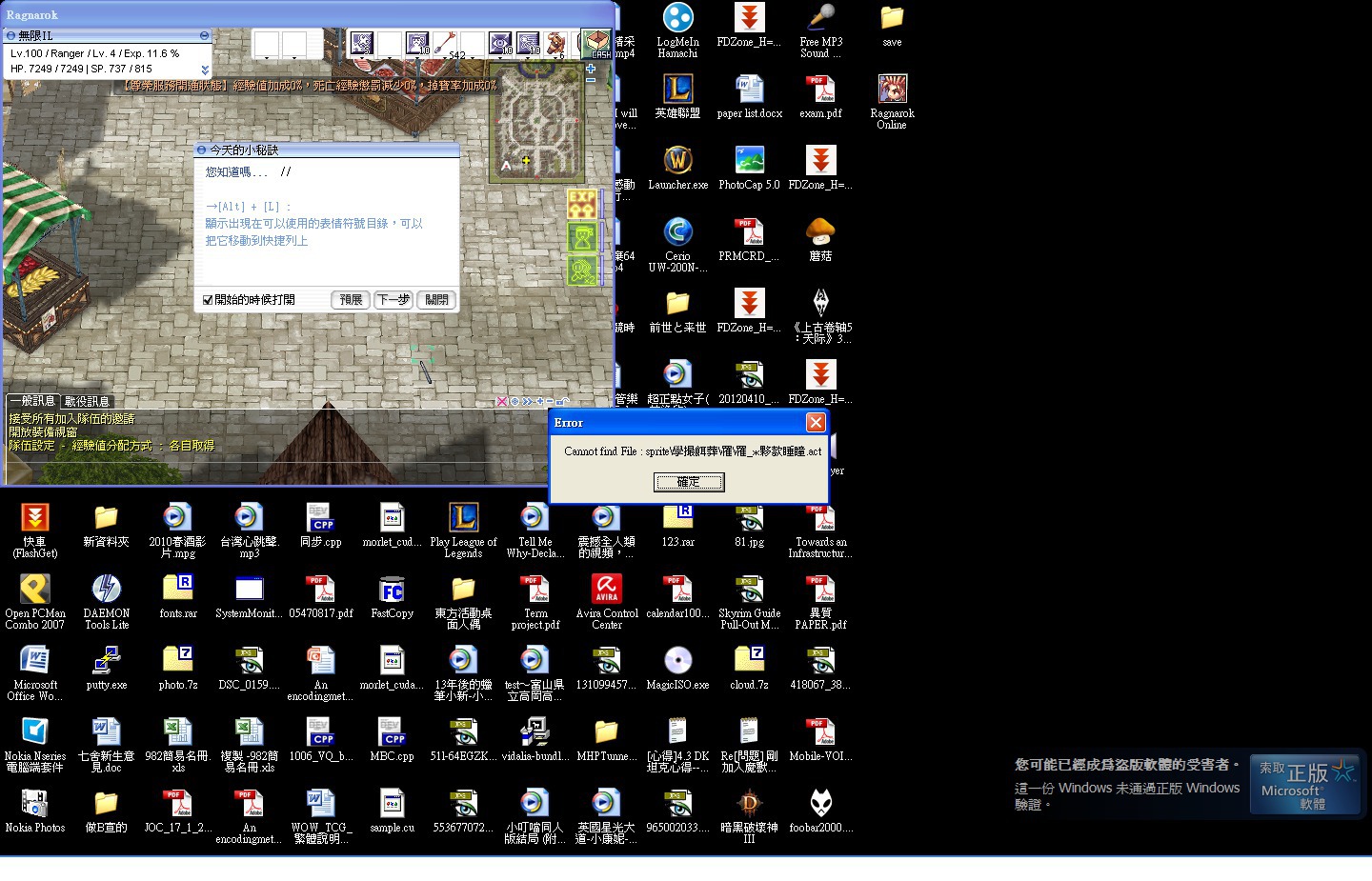The width and height of the screenshot is (1372, 881).
Task: Click the 索取正版 Microsoft genuine software button
Action: [1305, 785]
